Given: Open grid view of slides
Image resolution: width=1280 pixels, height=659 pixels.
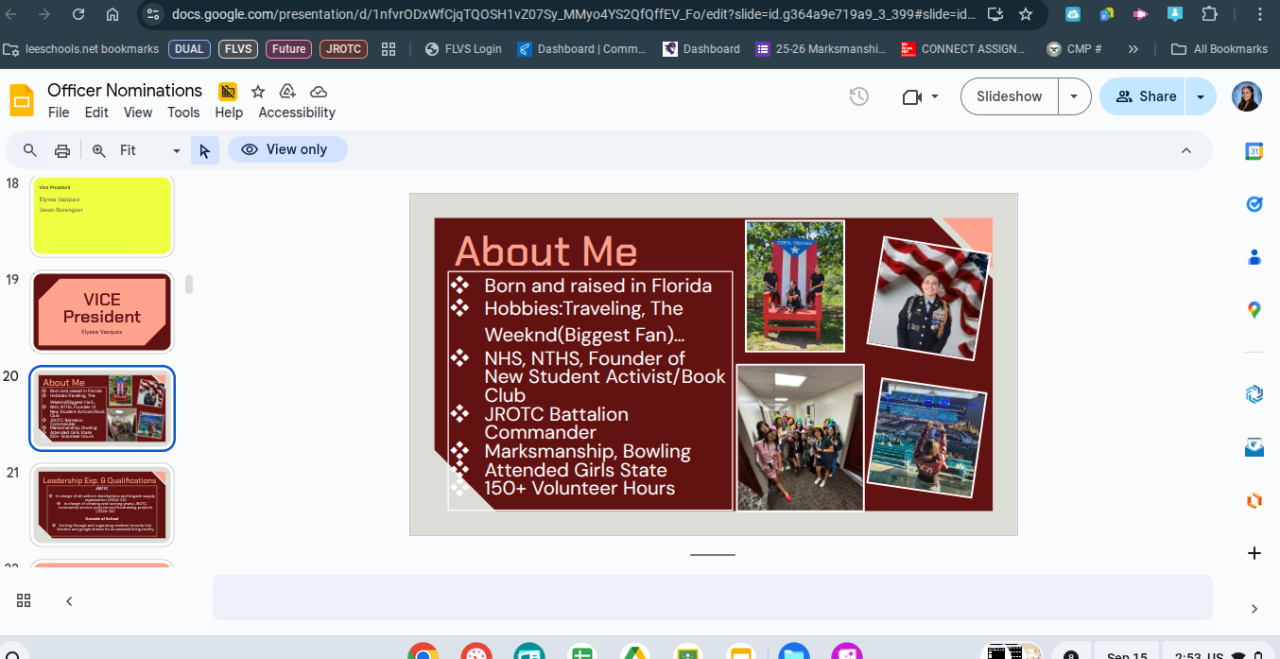Looking at the screenshot, I should pyautogui.click(x=24, y=600).
